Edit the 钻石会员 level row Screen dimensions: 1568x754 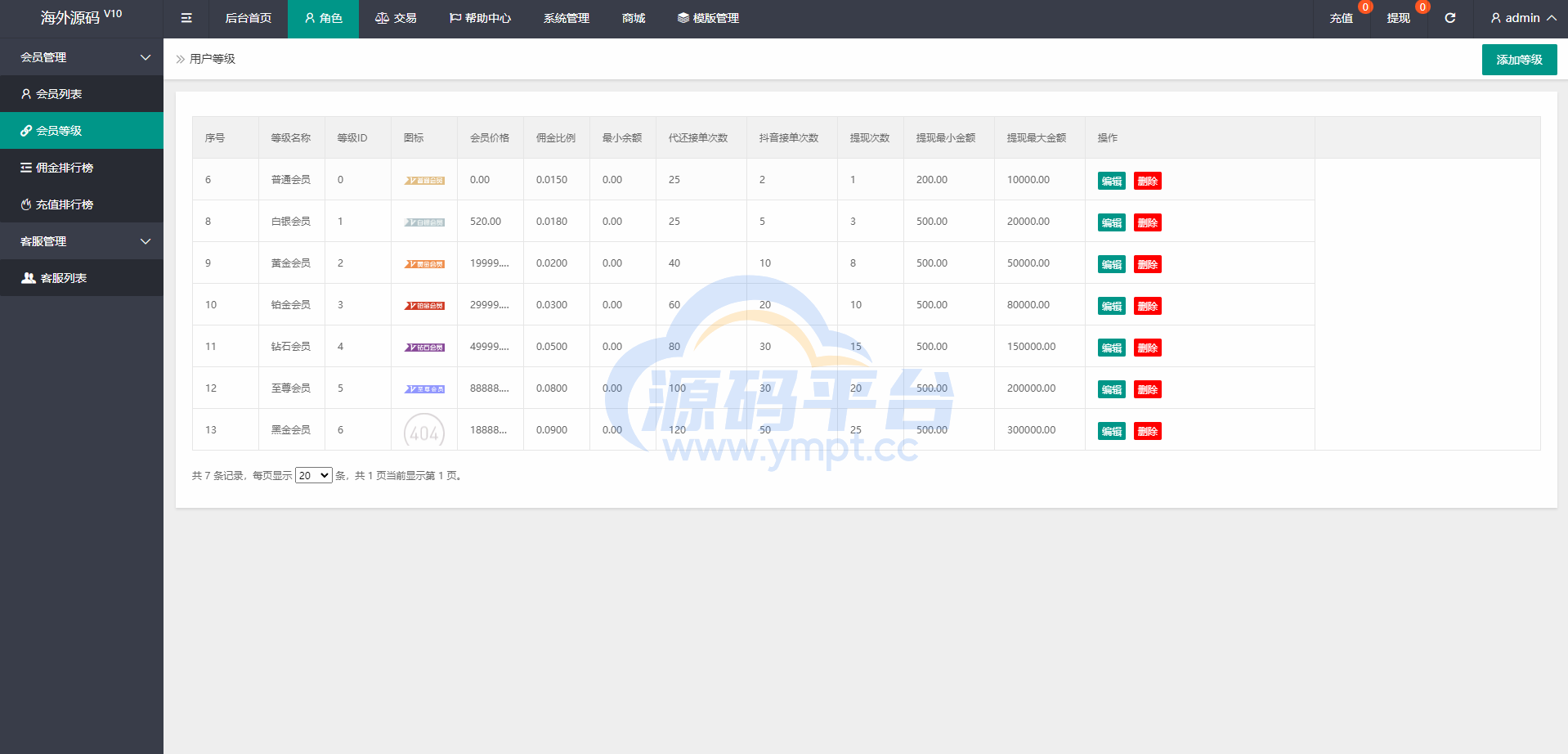(1111, 348)
